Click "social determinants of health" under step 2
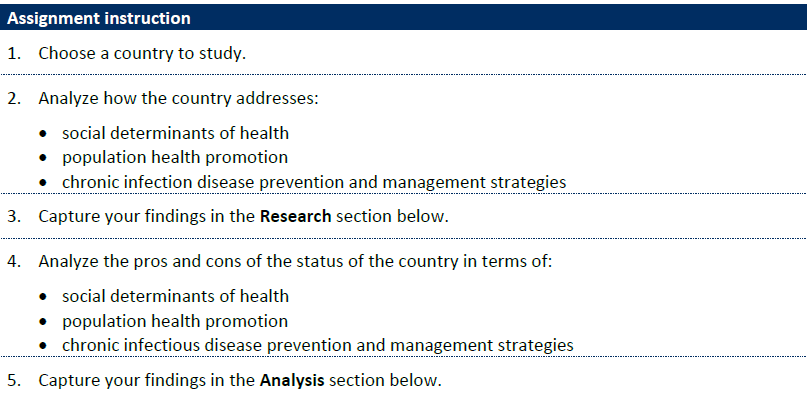 pos(176,133)
